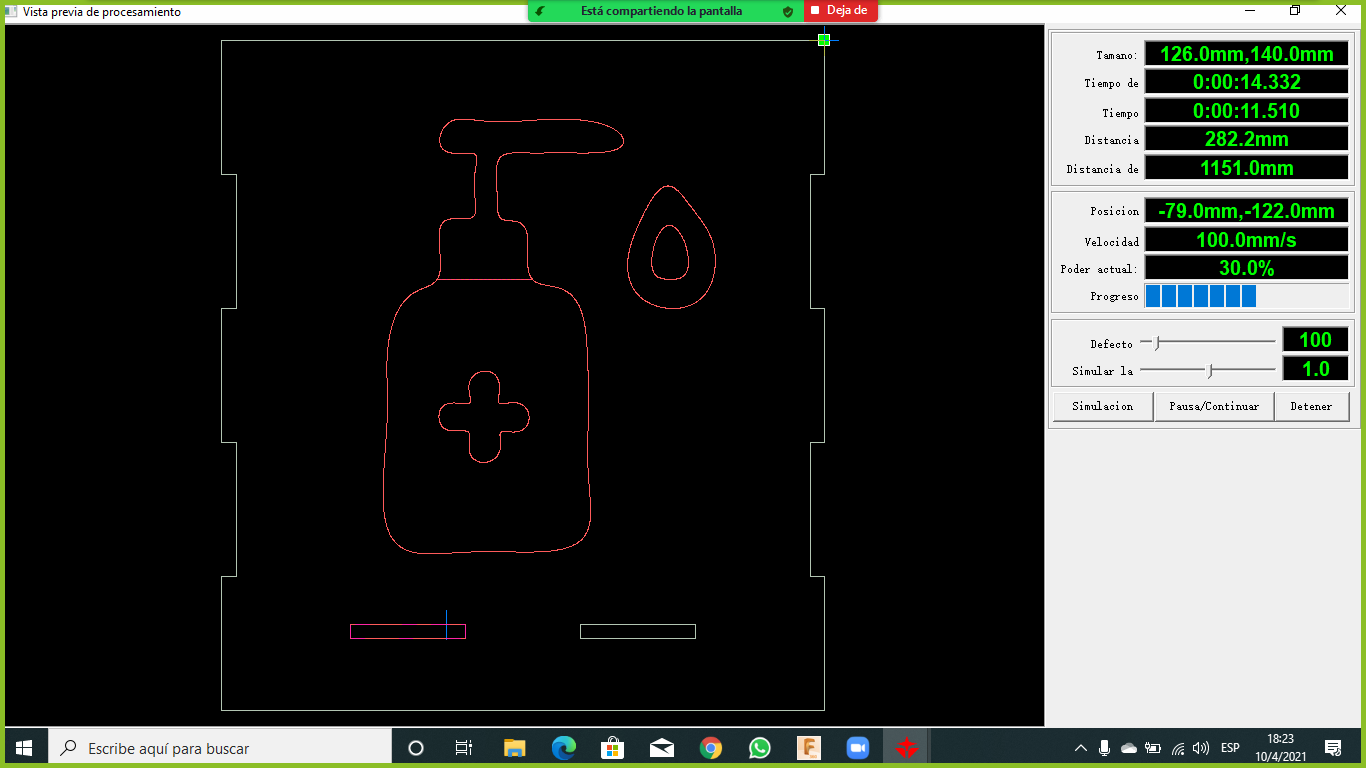
Task: Select the Velocidad value 100.0mm/s
Action: coord(1246,240)
